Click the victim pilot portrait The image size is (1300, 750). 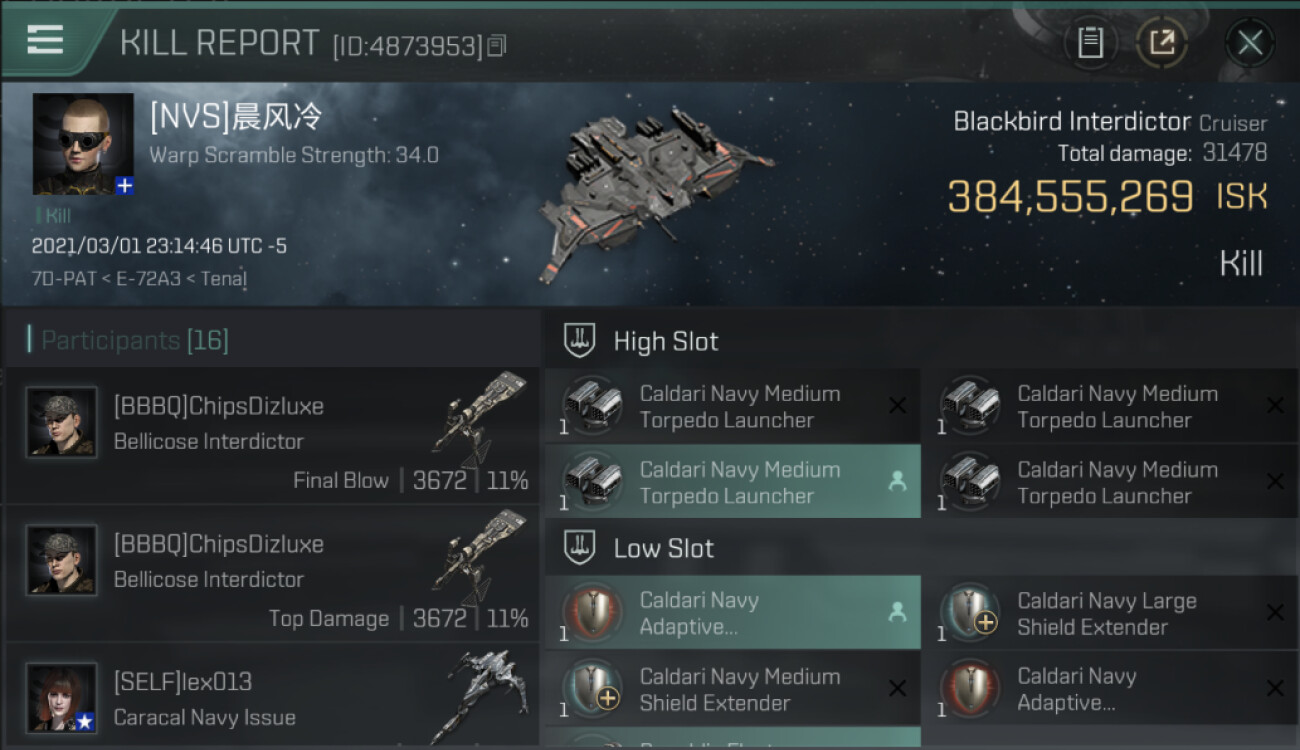pos(83,144)
